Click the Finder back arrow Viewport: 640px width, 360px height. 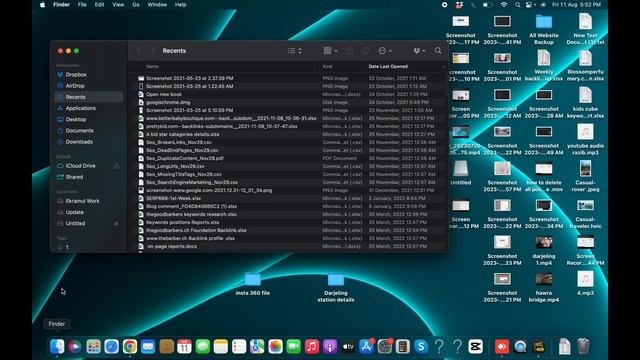point(139,51)
